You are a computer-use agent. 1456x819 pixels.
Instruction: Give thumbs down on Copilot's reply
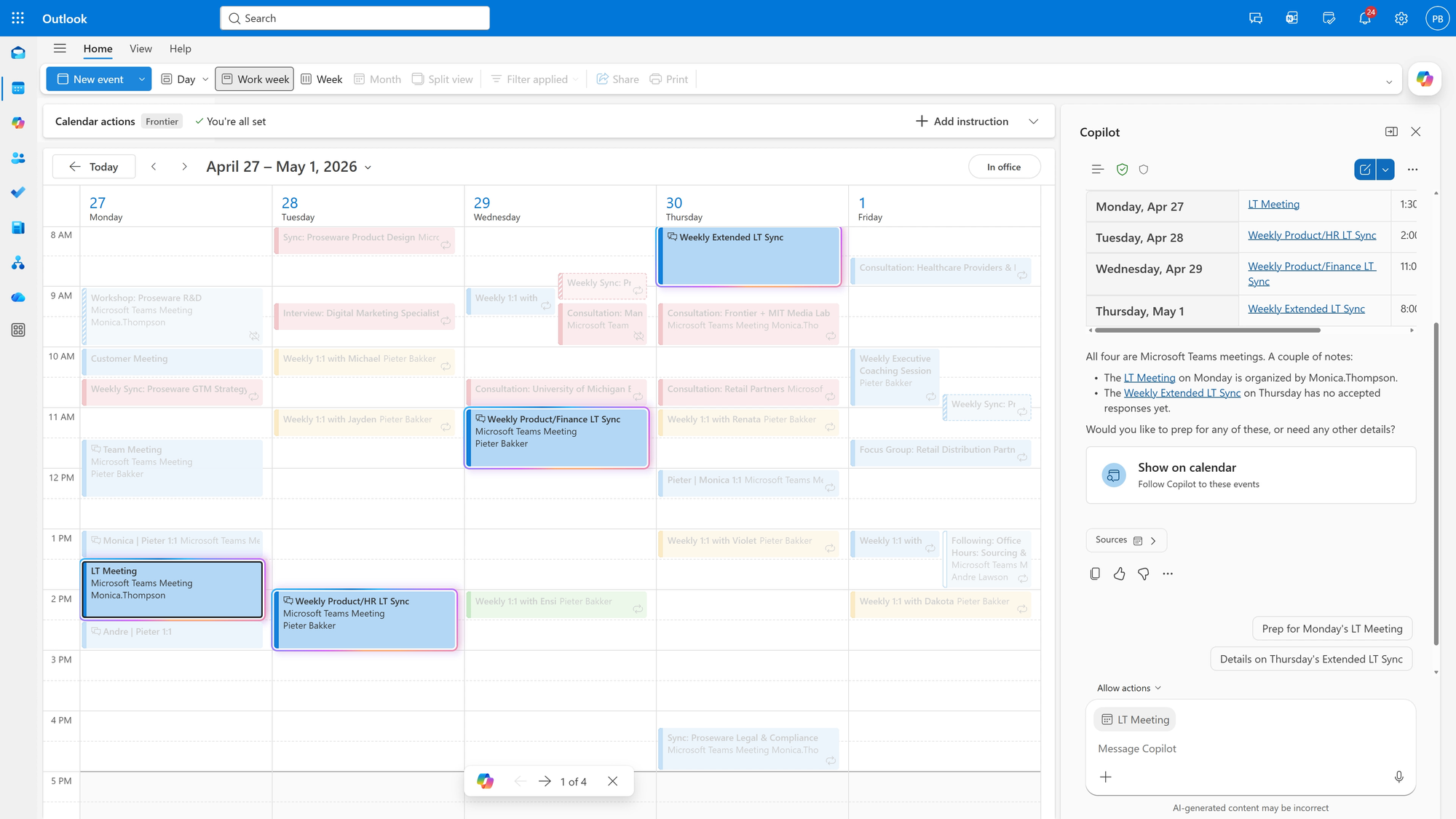click(1143, 574)
